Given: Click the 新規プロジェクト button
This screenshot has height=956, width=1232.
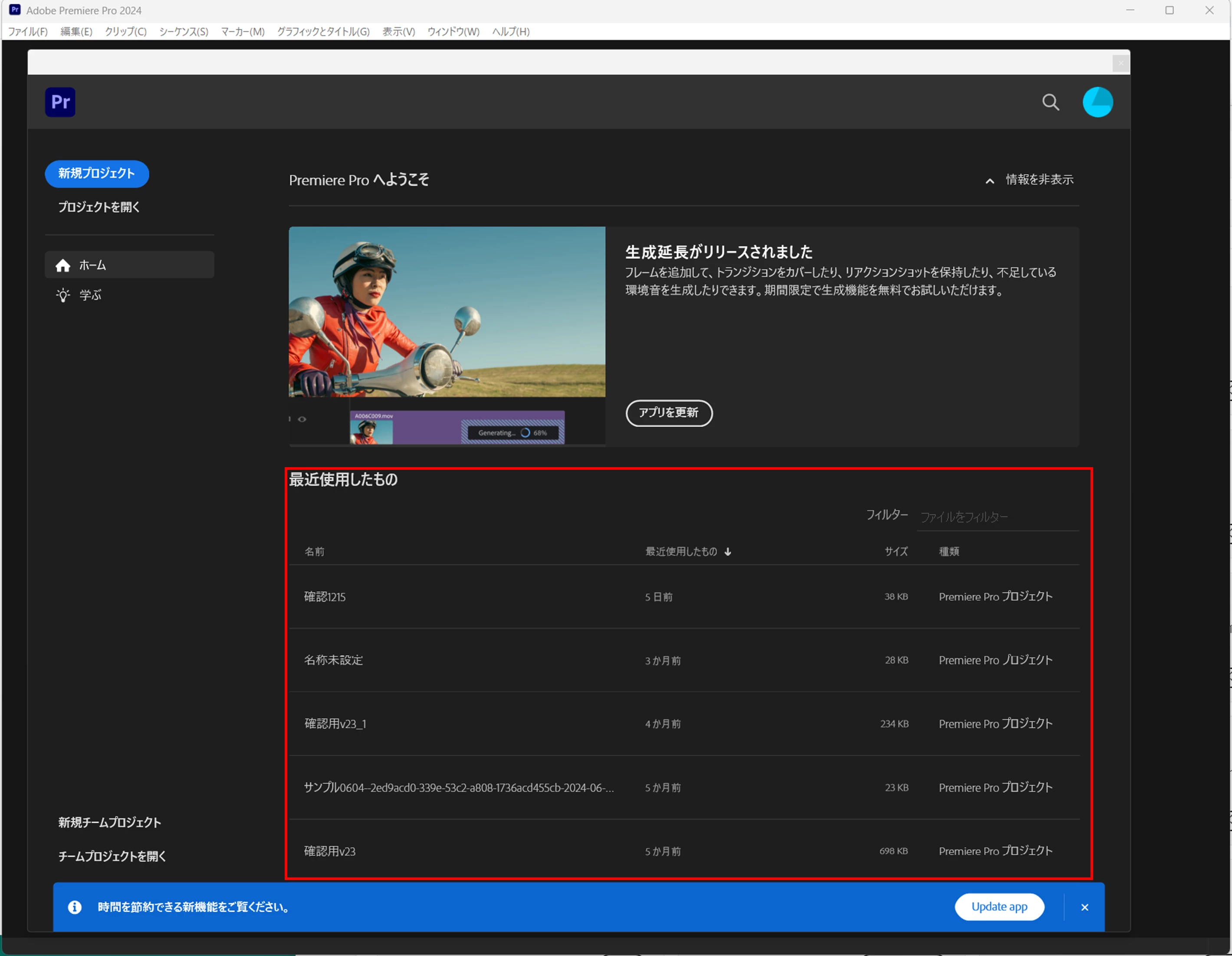Looking at the screenshot, I should (x=96, y=174).
